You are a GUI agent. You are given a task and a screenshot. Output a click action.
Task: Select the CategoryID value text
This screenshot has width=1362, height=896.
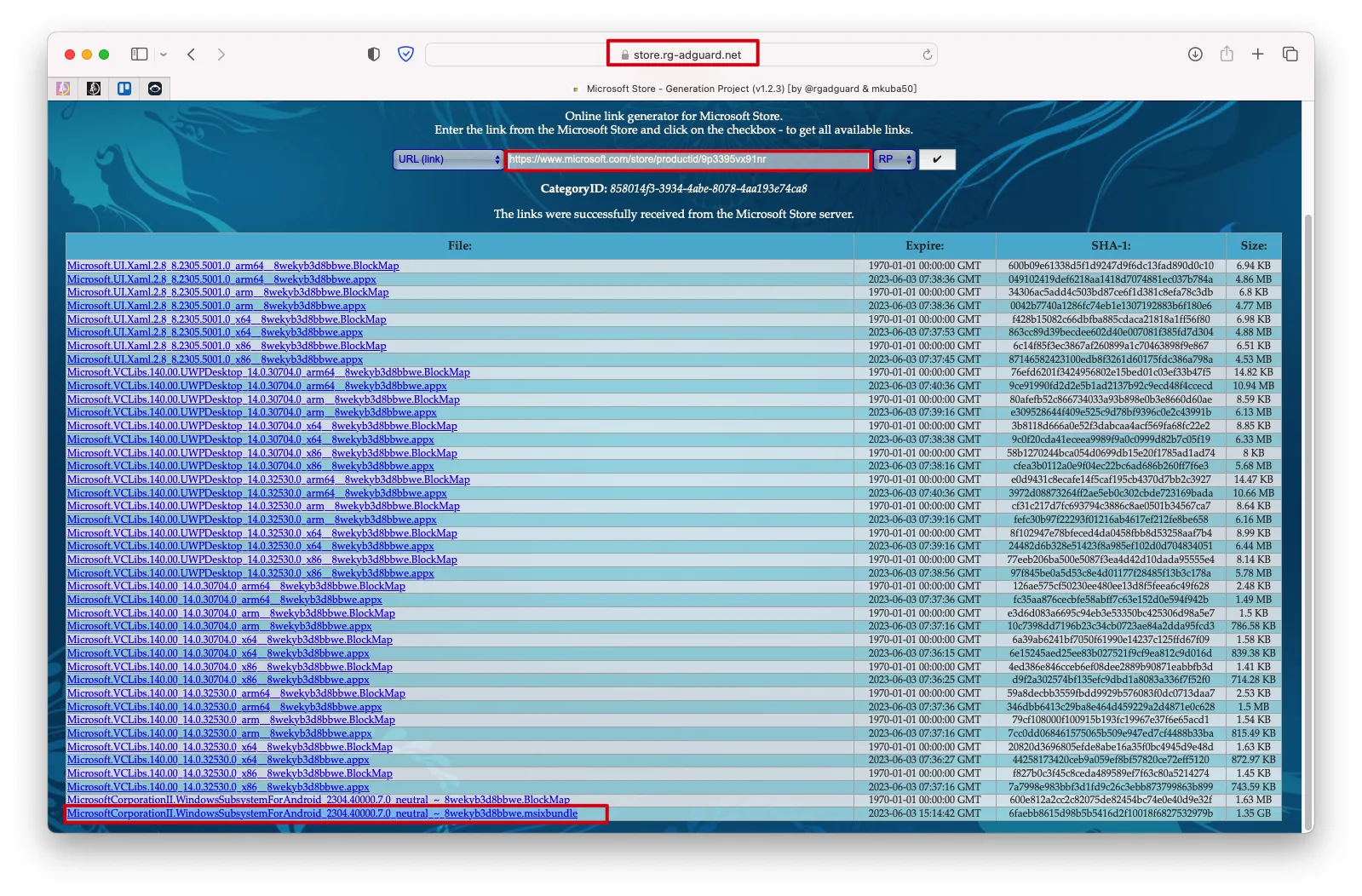click(709, 188)
